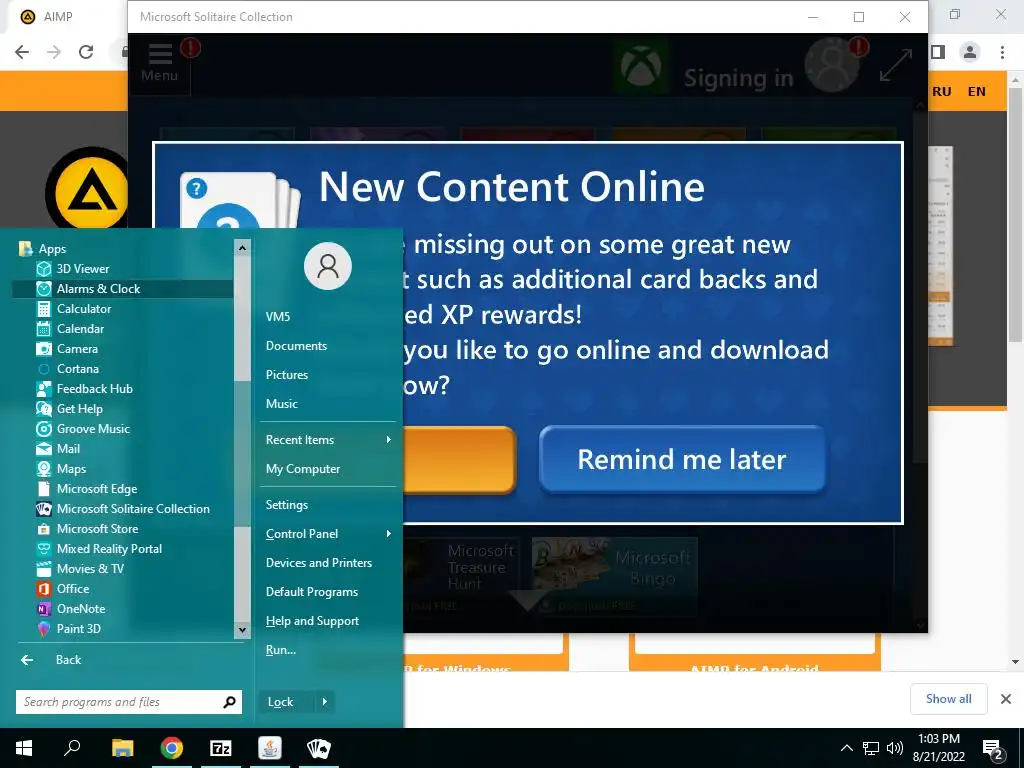Screen dimensions: 1024x768
Task: Switch AIMP site language to EN
Action: [x=976, y=91]
